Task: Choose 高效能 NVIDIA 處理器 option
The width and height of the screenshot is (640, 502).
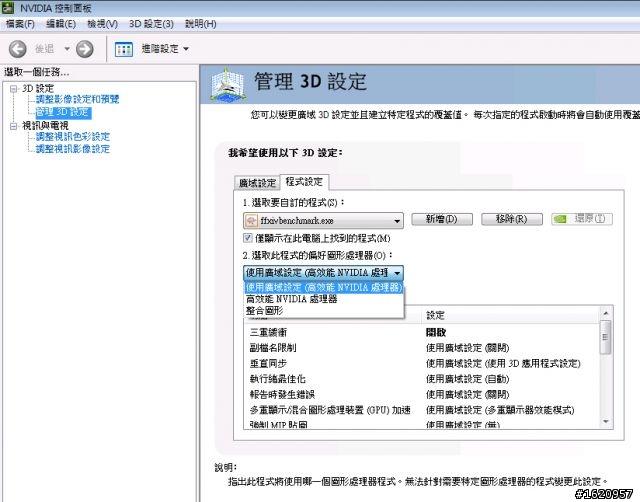Action: [324, 299]
